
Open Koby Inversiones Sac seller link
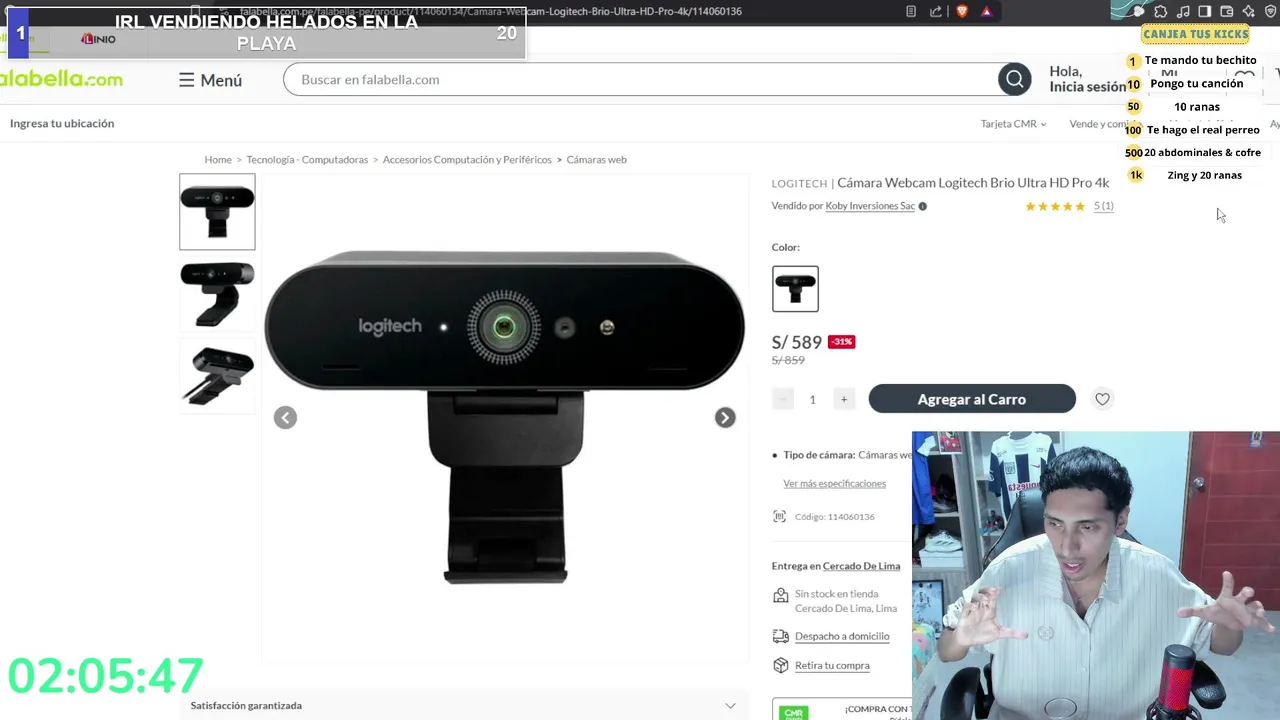pyautogui.click(x=870, y=206)
